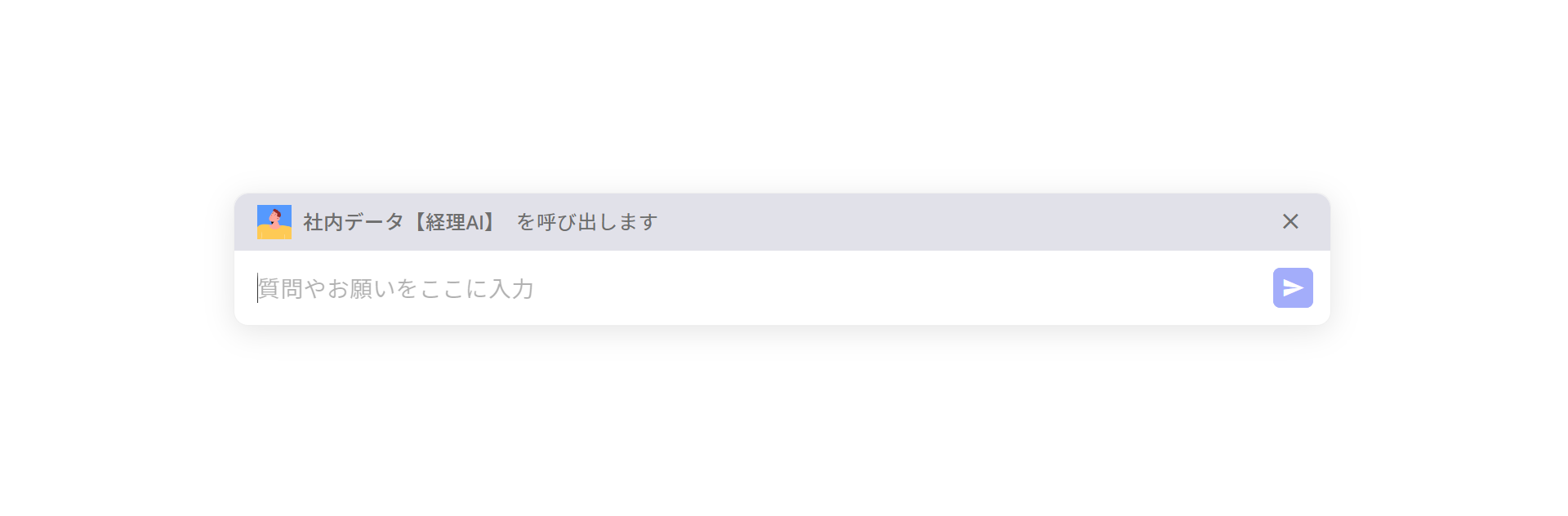Click the X to cancel the AI call

coord(1290,221)
